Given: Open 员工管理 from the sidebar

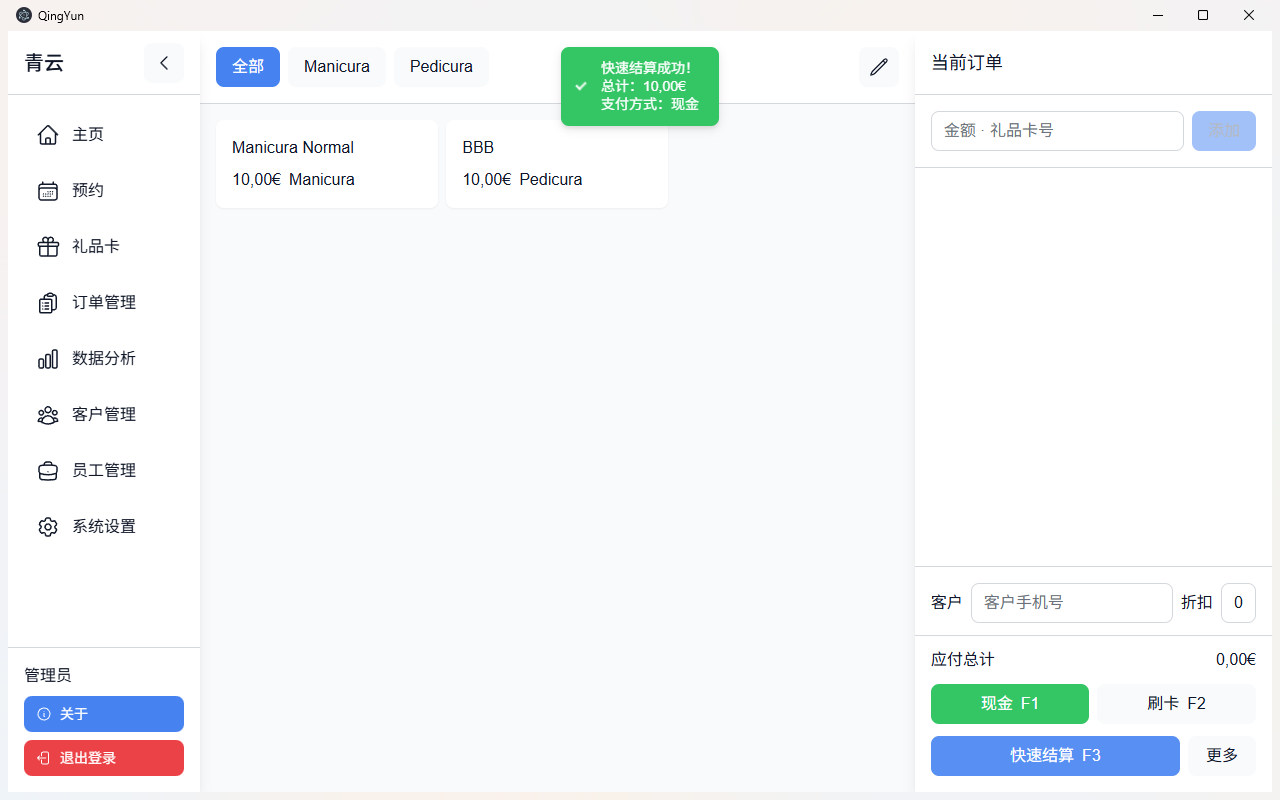Looking at the screenshot, I should click(104, 470).
